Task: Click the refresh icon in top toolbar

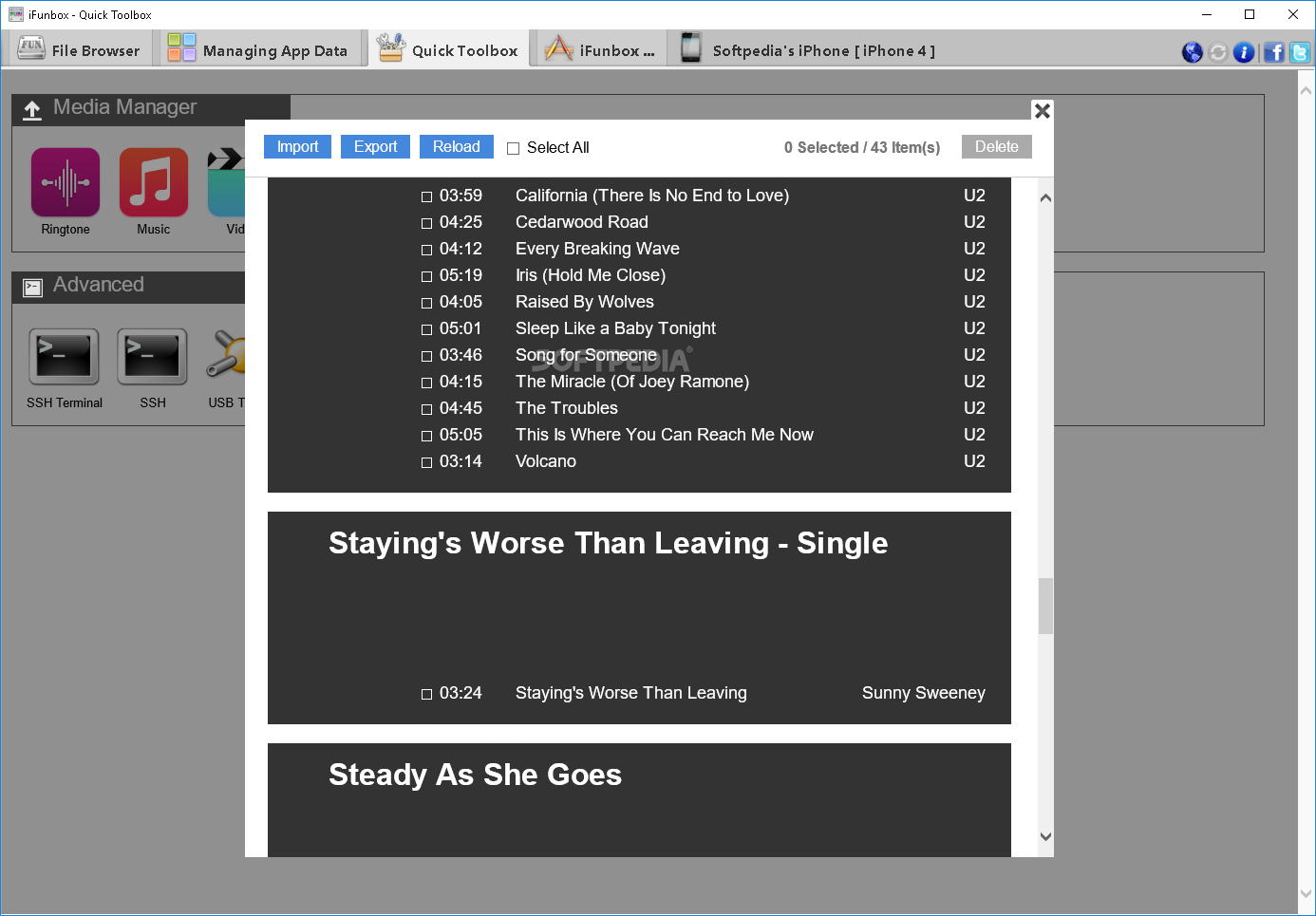Action: 1218,52
